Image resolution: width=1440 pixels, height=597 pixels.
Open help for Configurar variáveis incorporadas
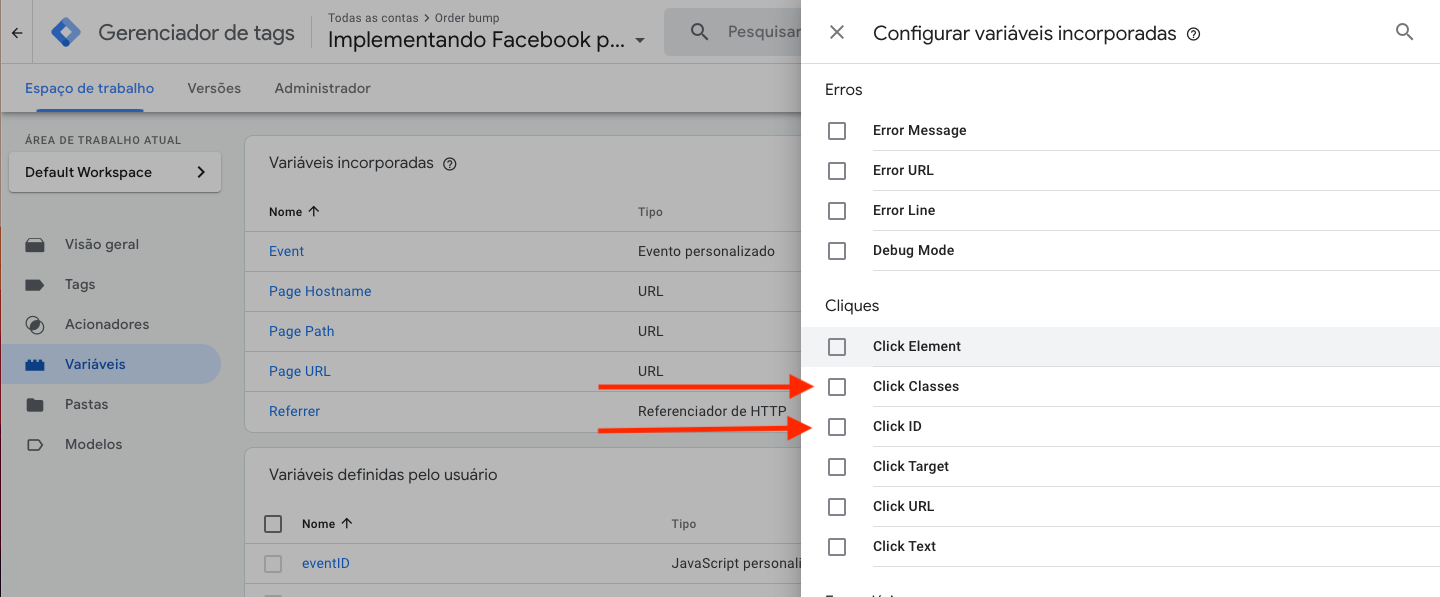(x=1193, y=34)
